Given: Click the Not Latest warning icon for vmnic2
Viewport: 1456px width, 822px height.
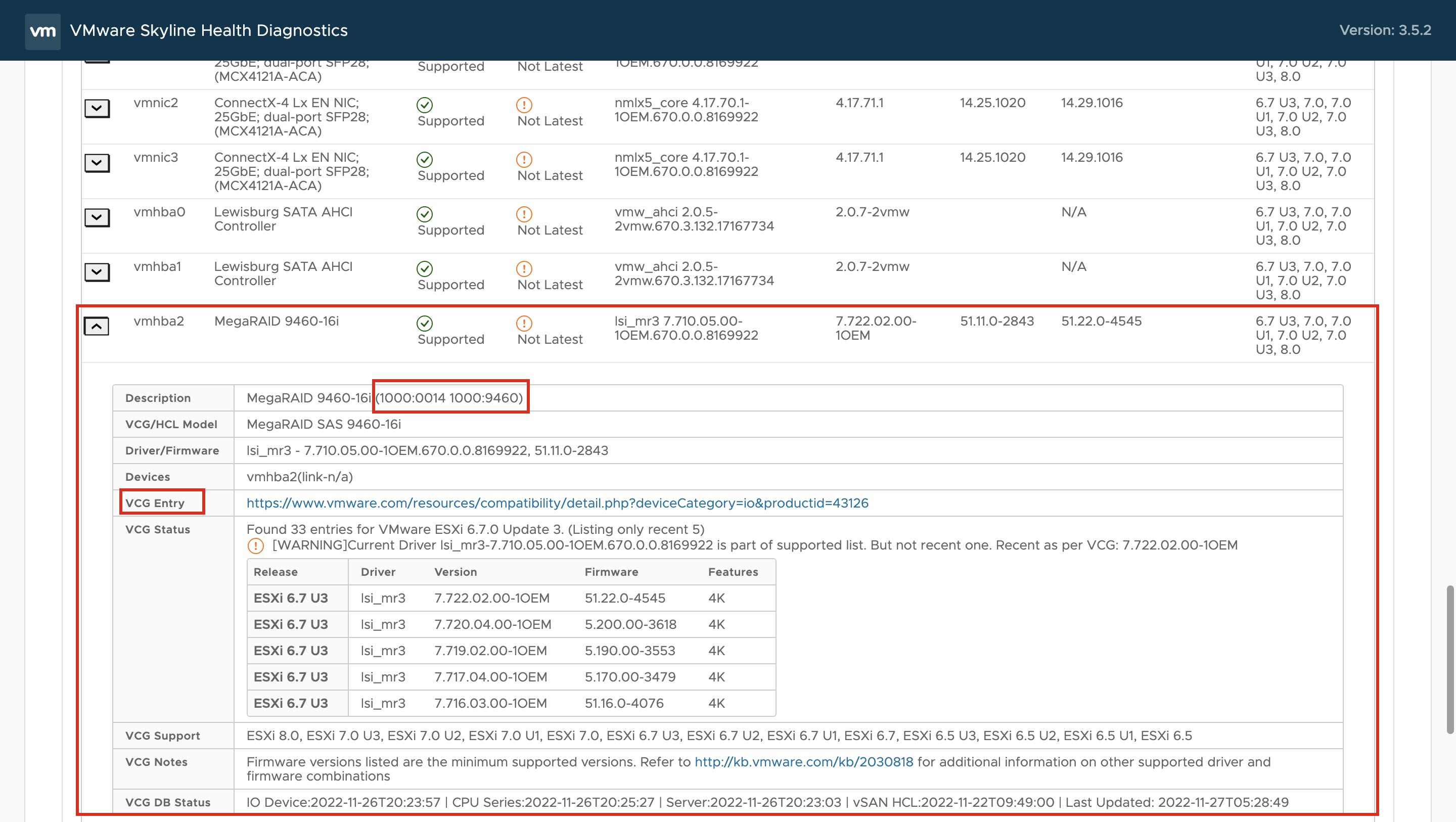Looking at the screenshot, I should point(524,105).
